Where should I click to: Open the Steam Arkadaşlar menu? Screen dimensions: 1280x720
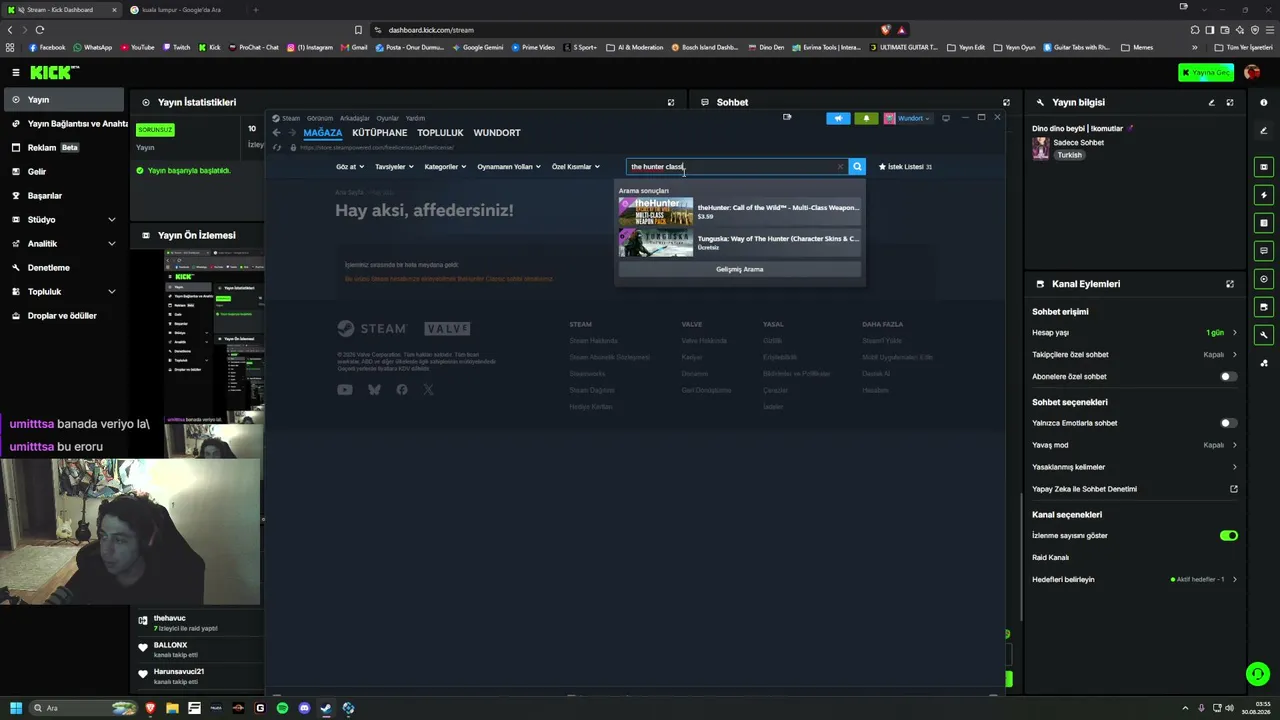[x=355, y=118]
